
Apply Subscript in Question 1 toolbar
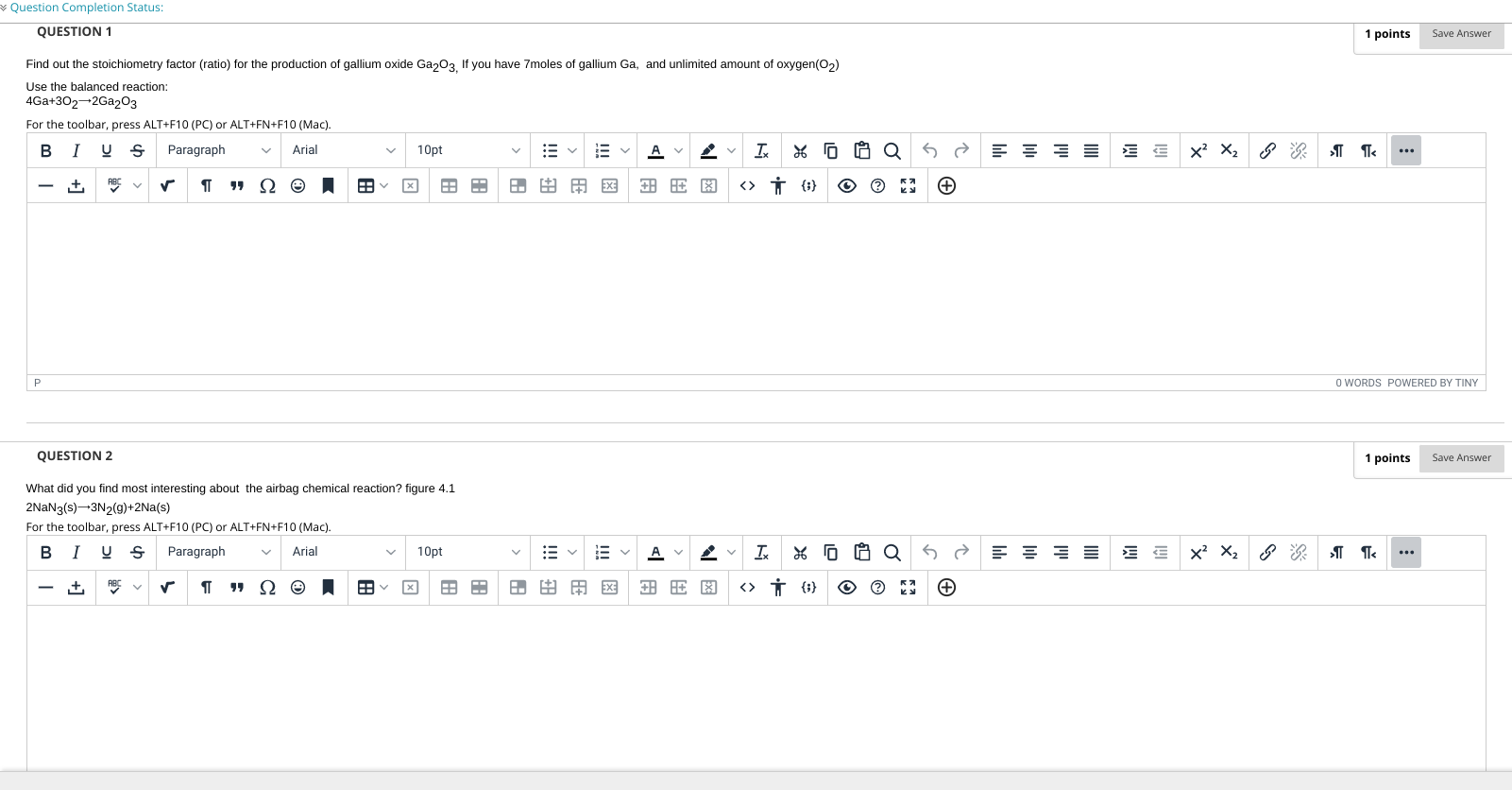[x=1229, y=150]
